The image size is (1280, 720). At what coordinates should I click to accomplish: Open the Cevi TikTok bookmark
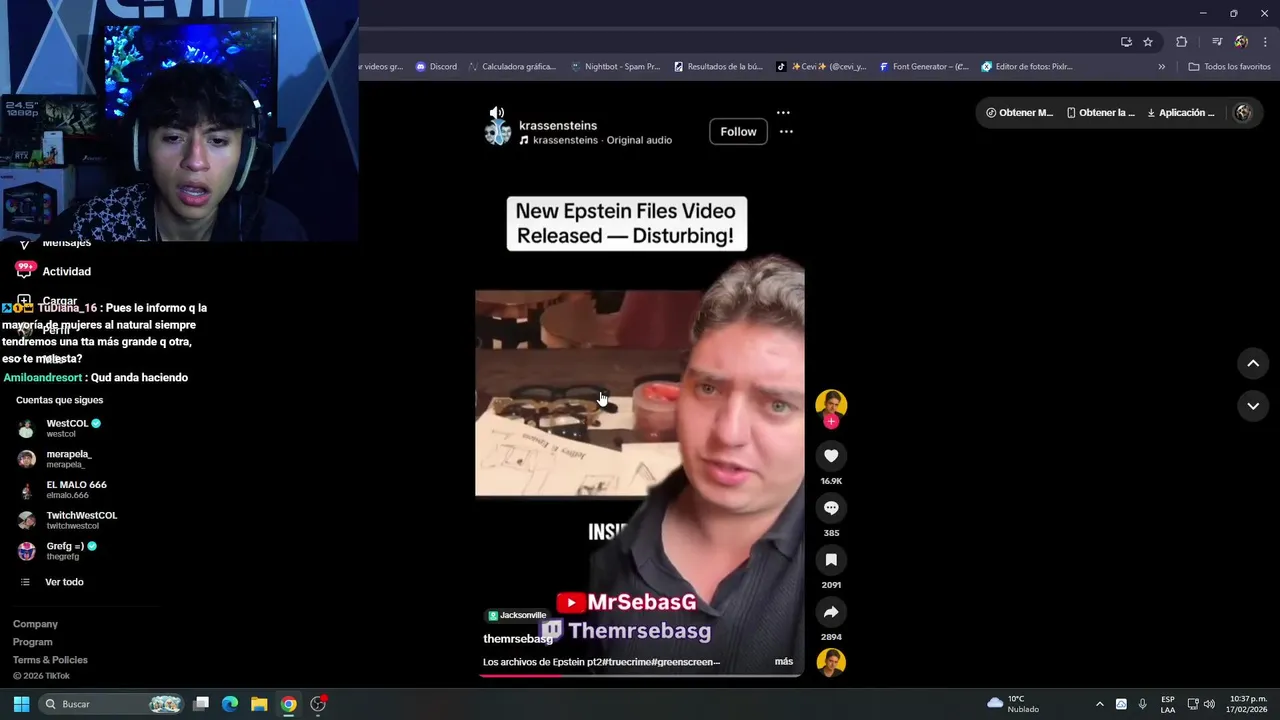pos(822,67)
